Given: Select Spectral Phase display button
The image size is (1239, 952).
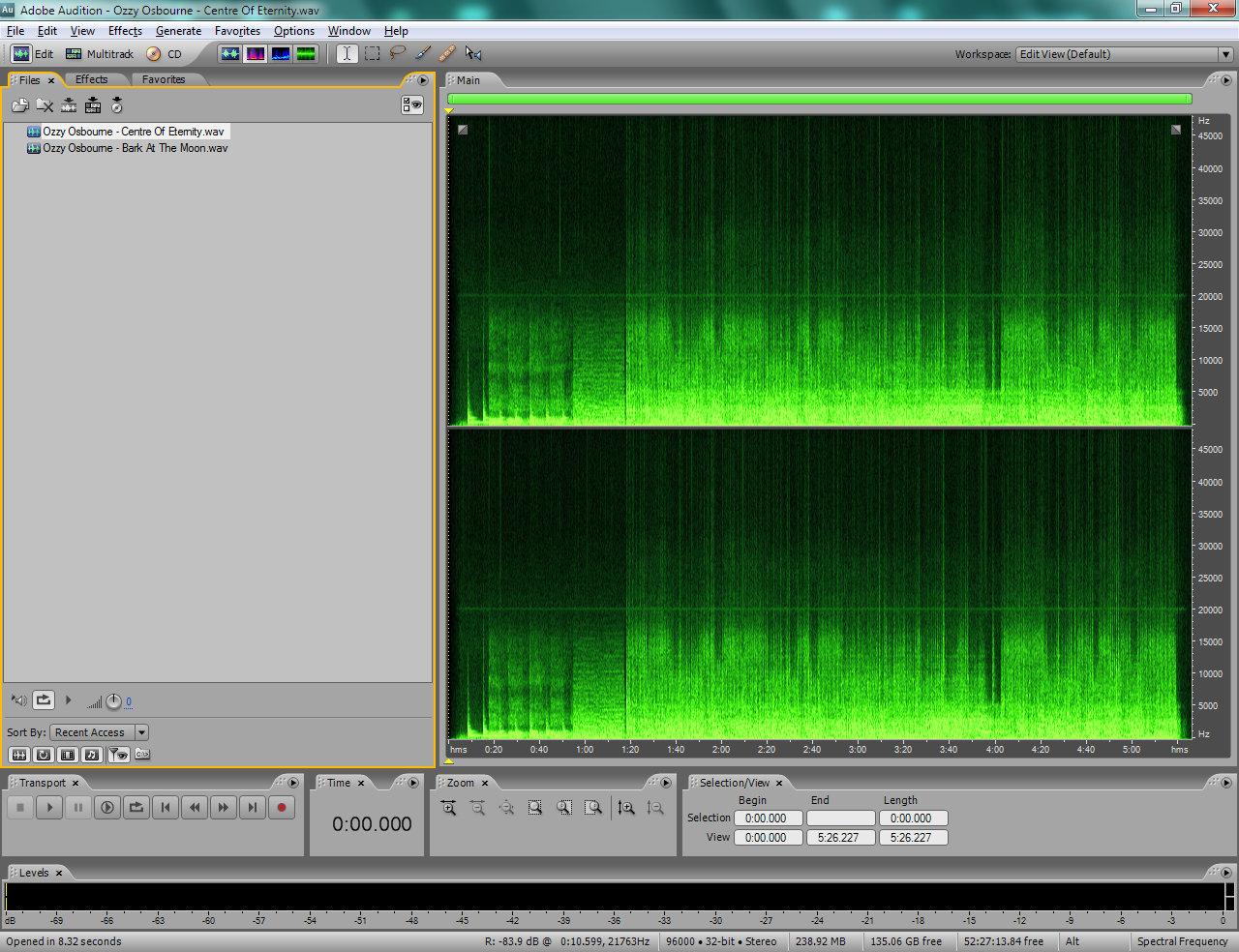Looking at the screenshot, I should point(306,54).
